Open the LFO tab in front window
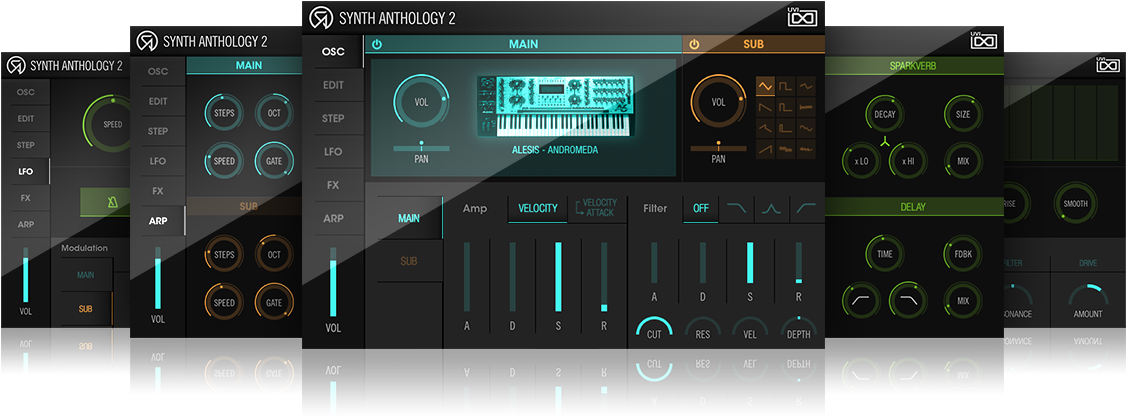The height and width of the screenshot is (417, 1126). [333, 151]
